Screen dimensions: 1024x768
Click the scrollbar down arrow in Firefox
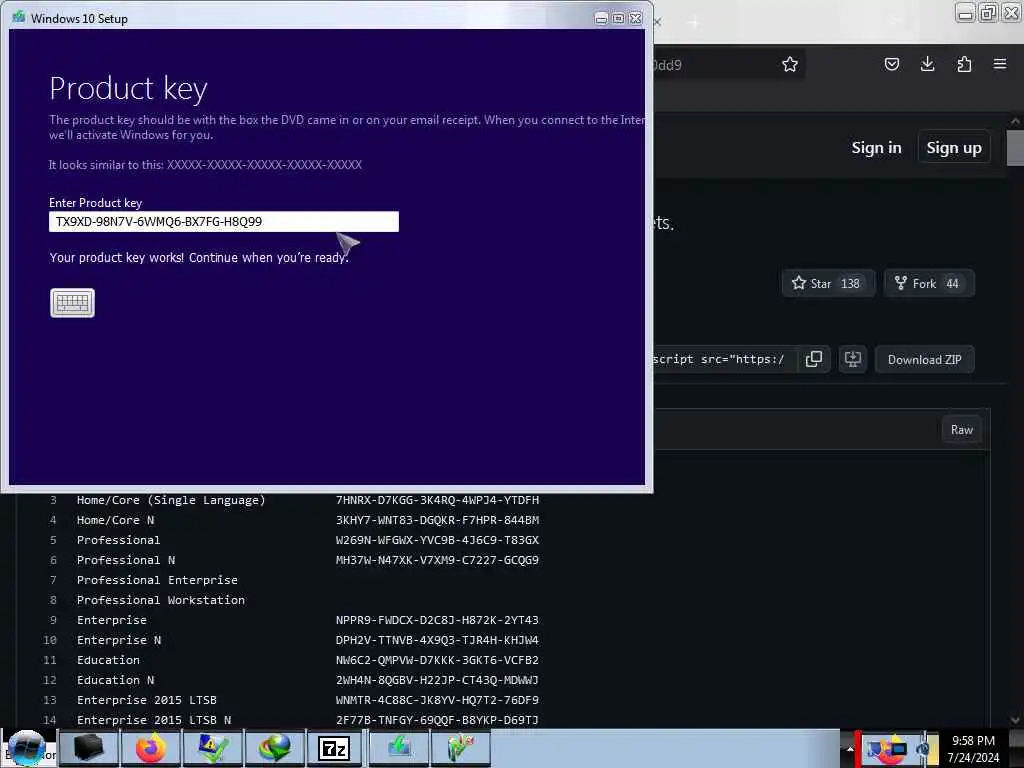click(1015, 720)
